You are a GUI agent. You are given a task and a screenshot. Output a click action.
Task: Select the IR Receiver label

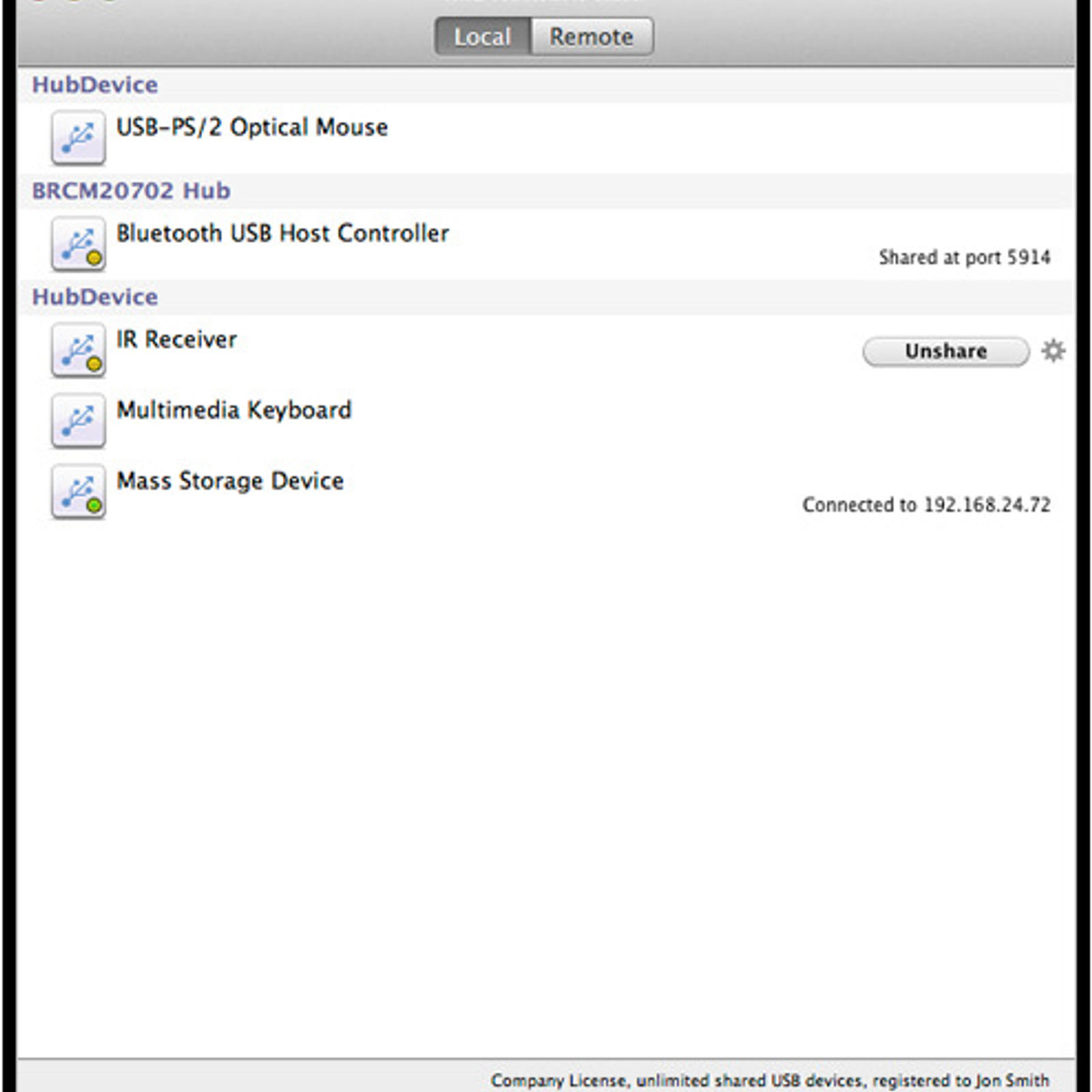177,339
